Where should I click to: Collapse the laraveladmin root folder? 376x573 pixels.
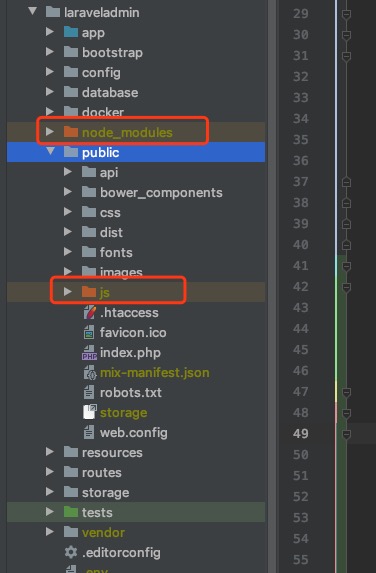coord(33,11)
